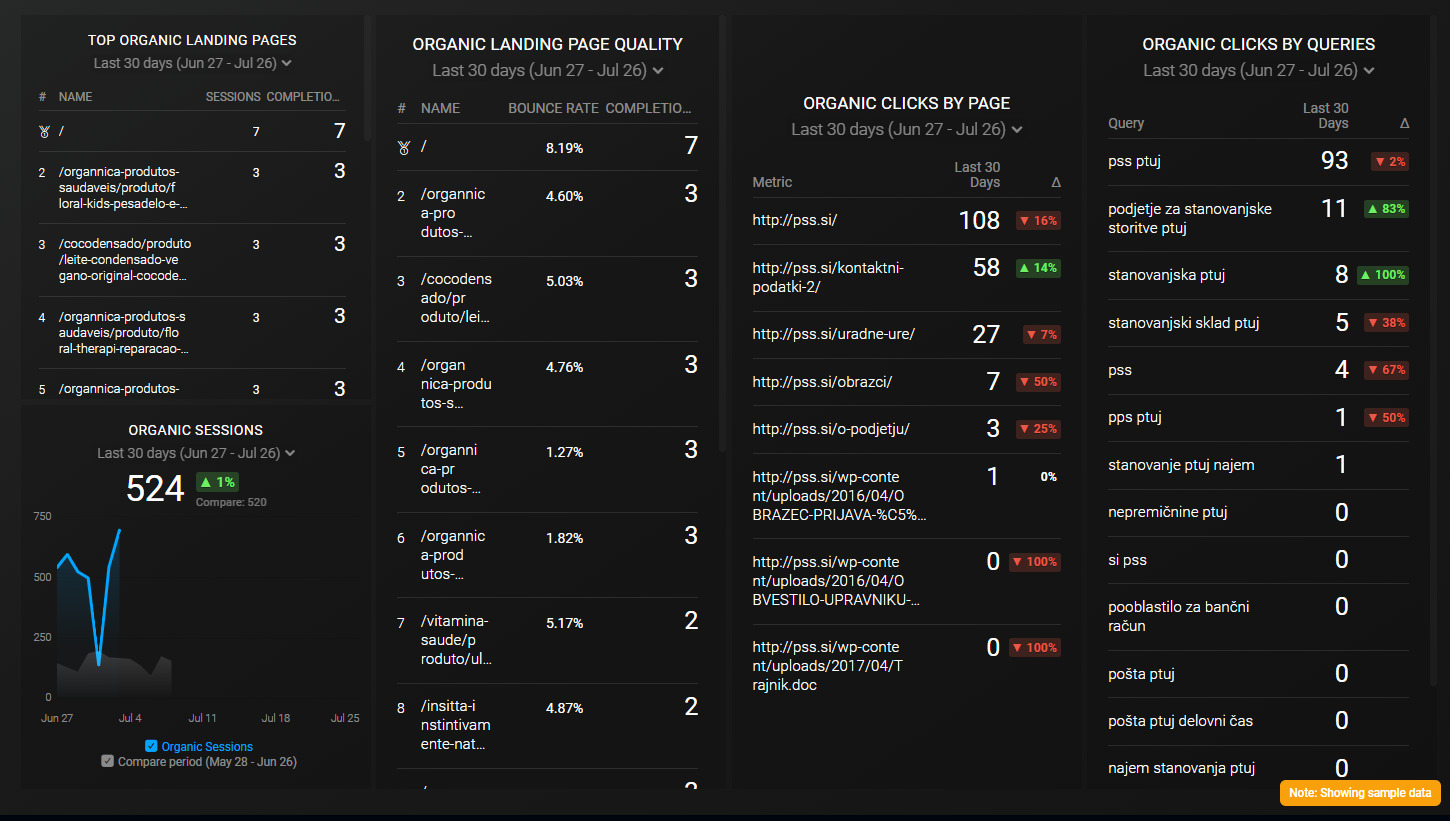Viewport: 1450px width, 821px height.
Task: Click the orange Showing sample data note
Action: click(1360, 792)
